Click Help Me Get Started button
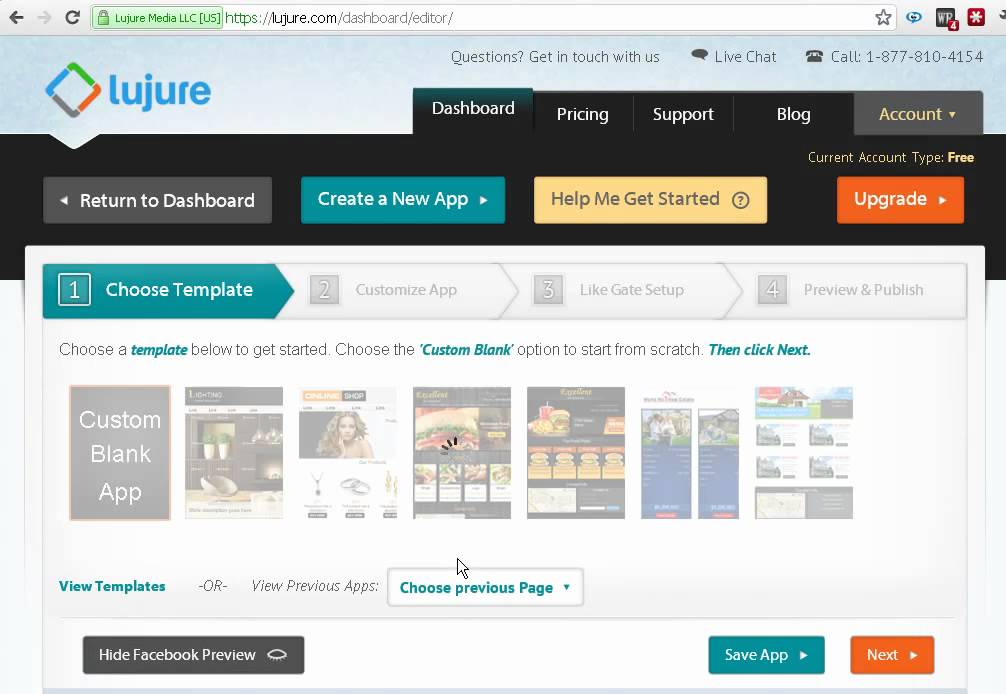1006x694 pixels. (x=651, y=199)
